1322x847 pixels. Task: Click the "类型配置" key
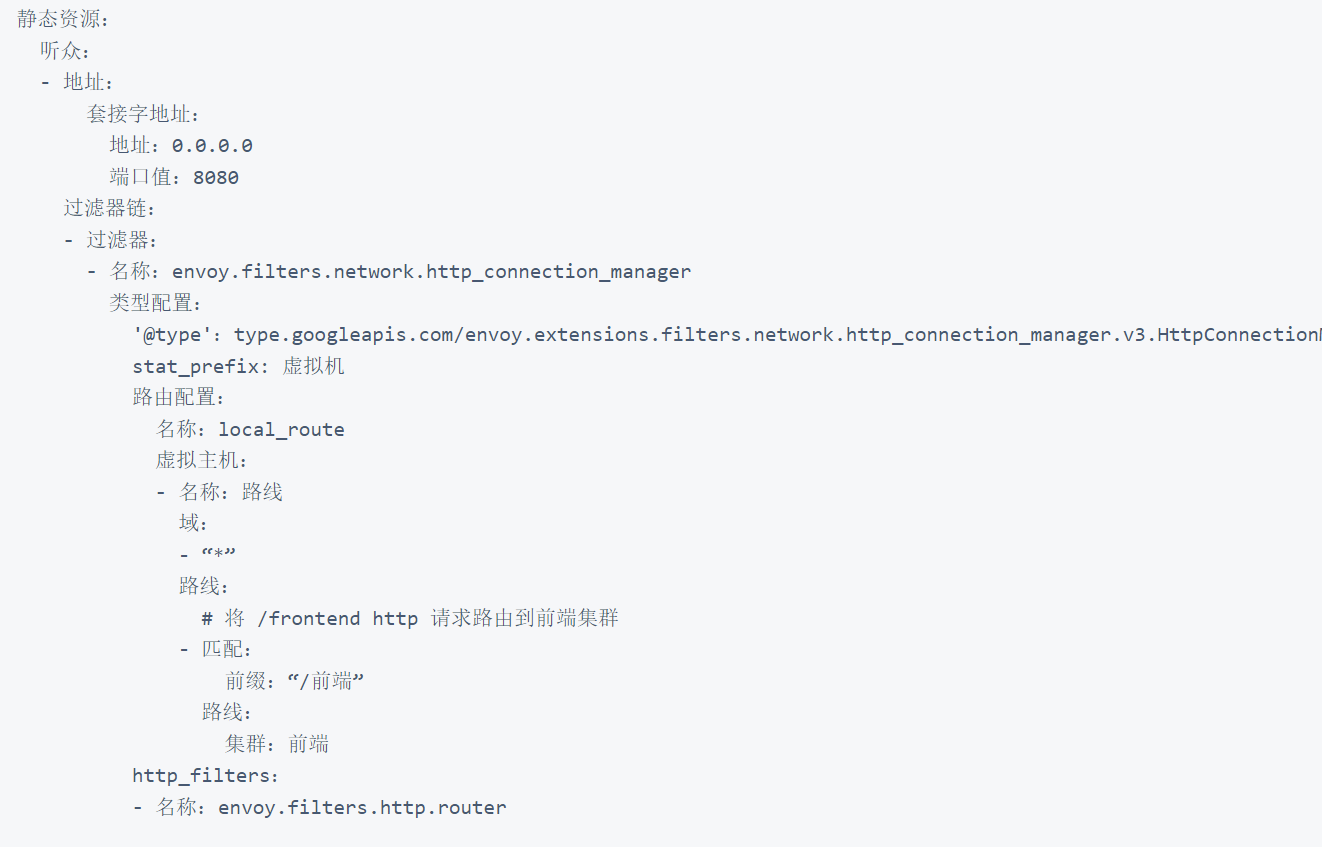pos(155,303)
